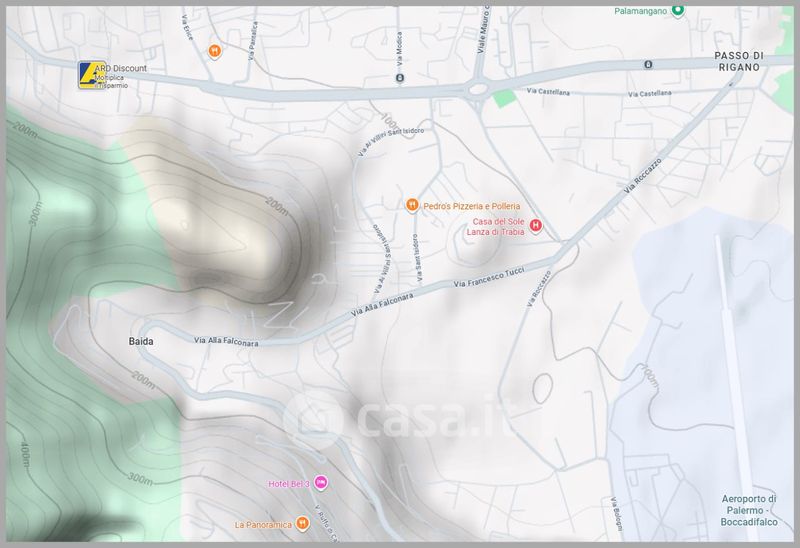This screenshot has height=548, width=800.
Task: Open Pedro's Pizzeria e Polleria restaurant marker
Action: coord(411,205)
